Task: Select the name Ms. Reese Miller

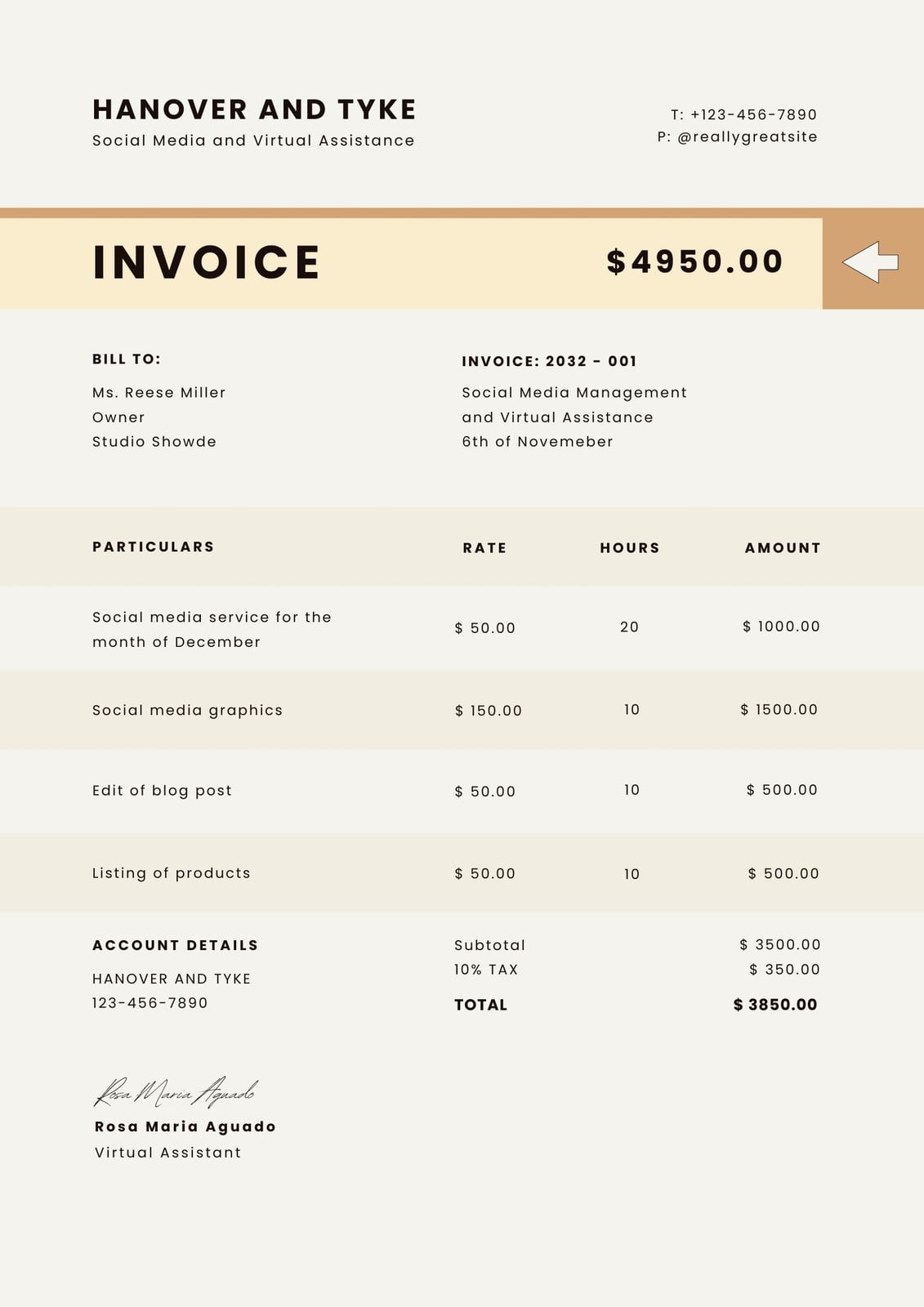Action: [x=159, y=392]
